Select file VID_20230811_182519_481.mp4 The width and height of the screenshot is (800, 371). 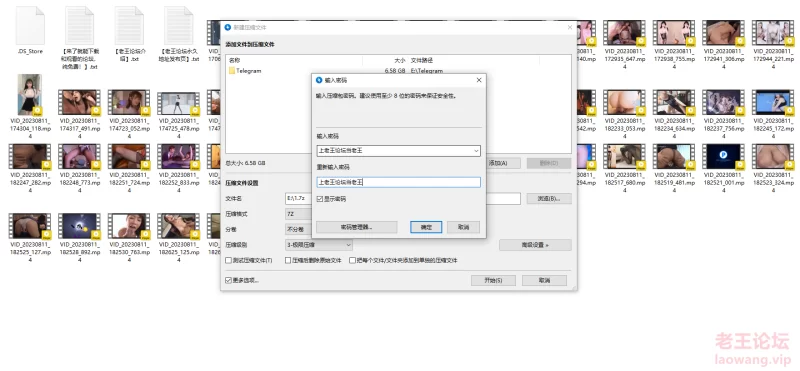(x=674, y=157)
